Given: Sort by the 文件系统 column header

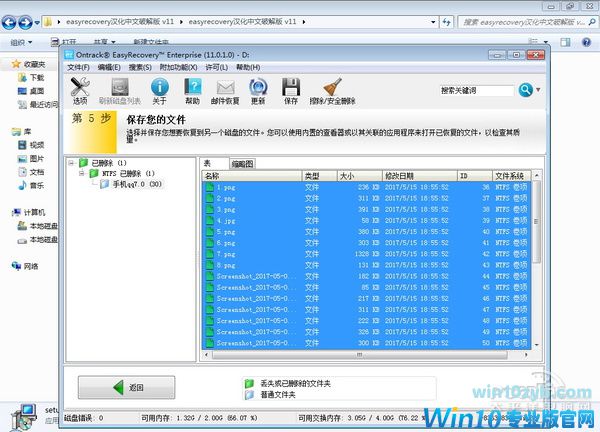Looking at the screenshot, I should (511, 176).
